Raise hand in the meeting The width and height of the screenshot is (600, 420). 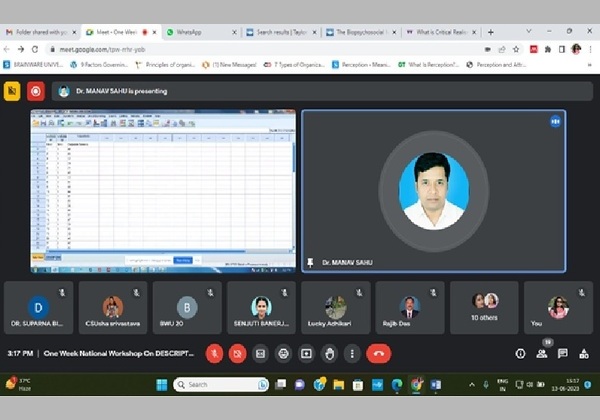329,353
